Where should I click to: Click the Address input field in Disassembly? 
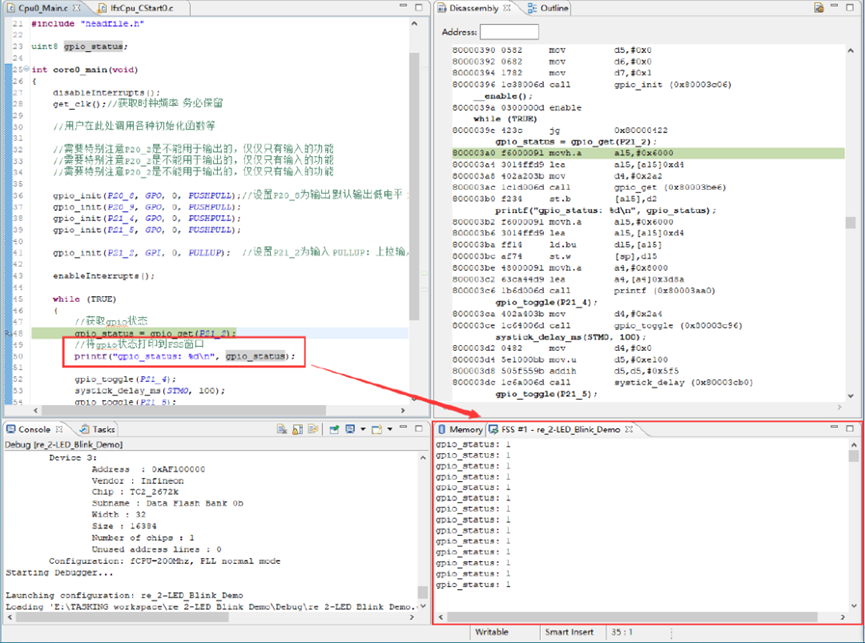[x=509, y=32]
